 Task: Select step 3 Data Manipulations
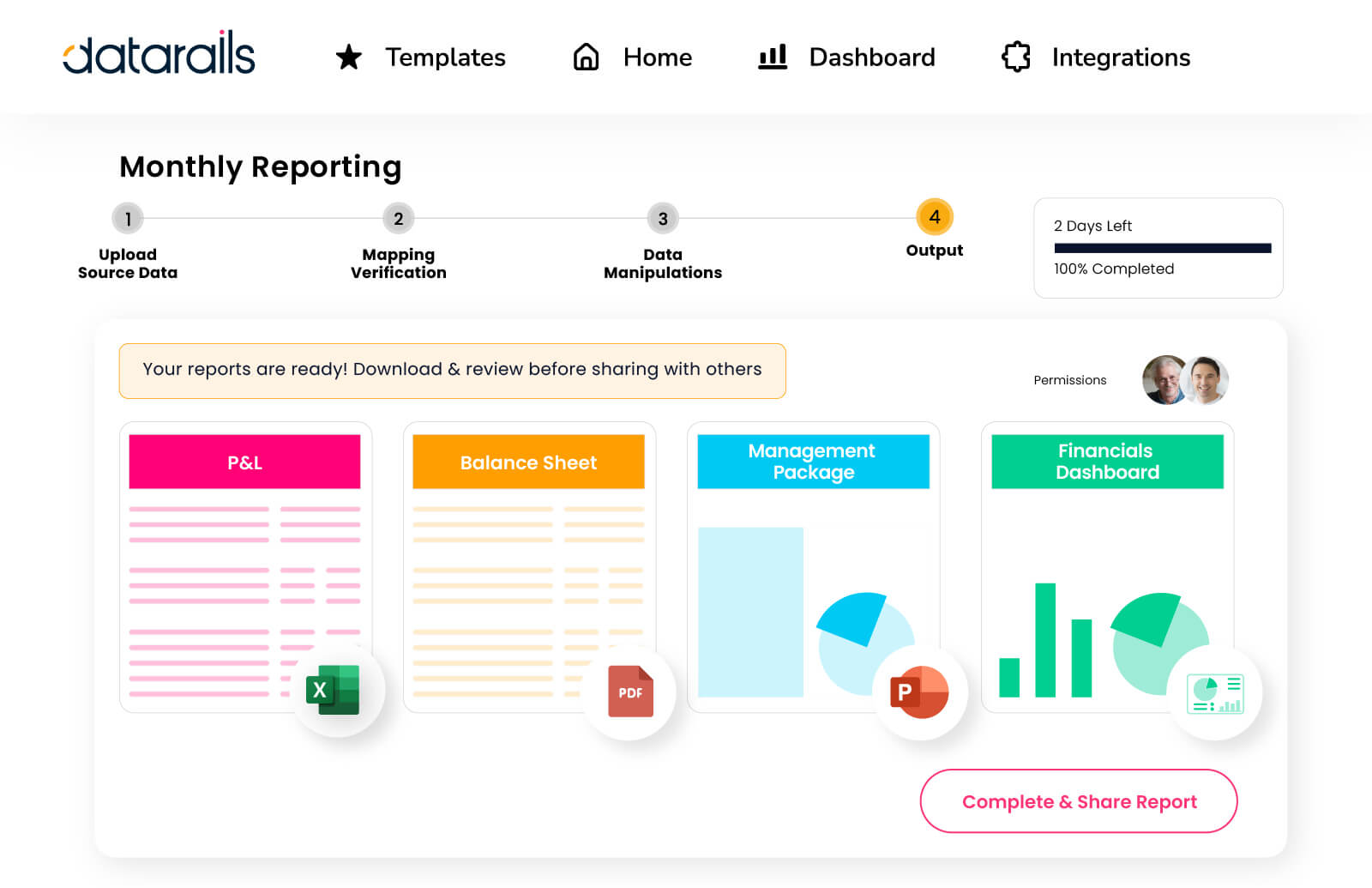(662, 219)
